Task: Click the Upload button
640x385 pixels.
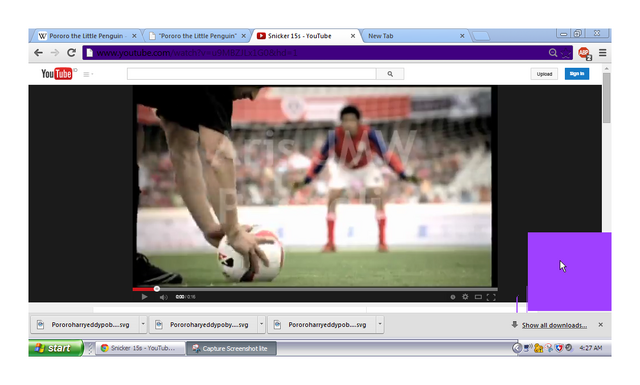Action: coord(544,74)
